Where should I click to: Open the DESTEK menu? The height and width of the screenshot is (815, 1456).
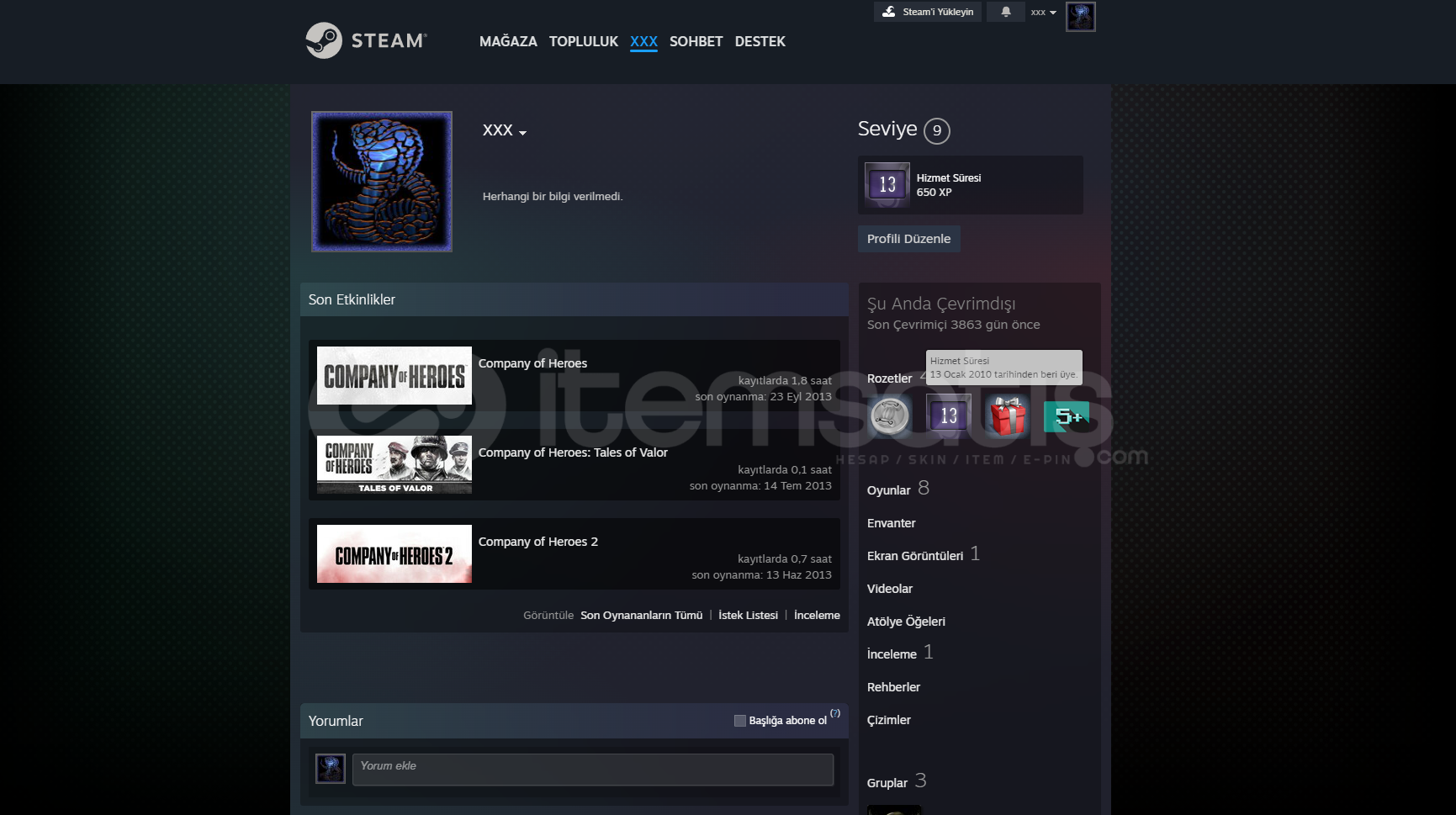point(760,41)
